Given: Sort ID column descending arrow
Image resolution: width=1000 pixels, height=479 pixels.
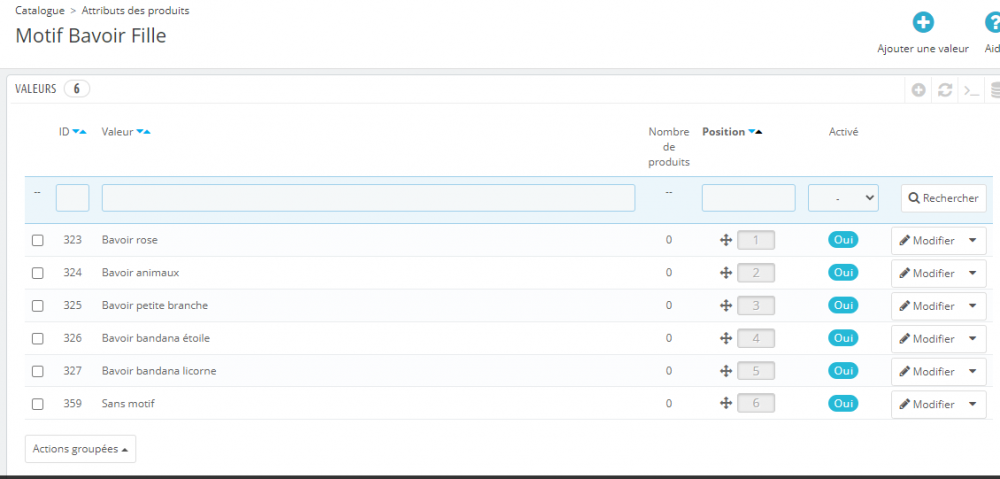Looking at the screenshot, I should [75, 132].
